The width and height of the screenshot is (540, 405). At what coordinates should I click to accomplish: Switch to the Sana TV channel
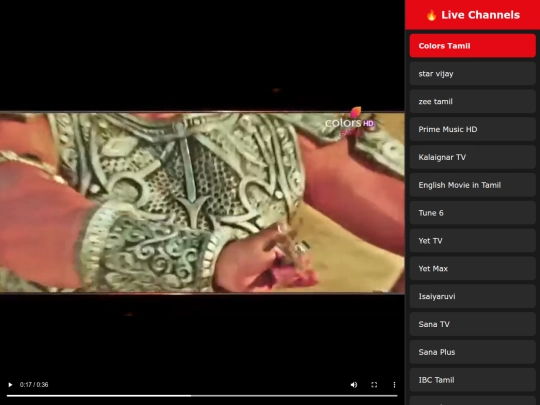(x=472, y=324)
